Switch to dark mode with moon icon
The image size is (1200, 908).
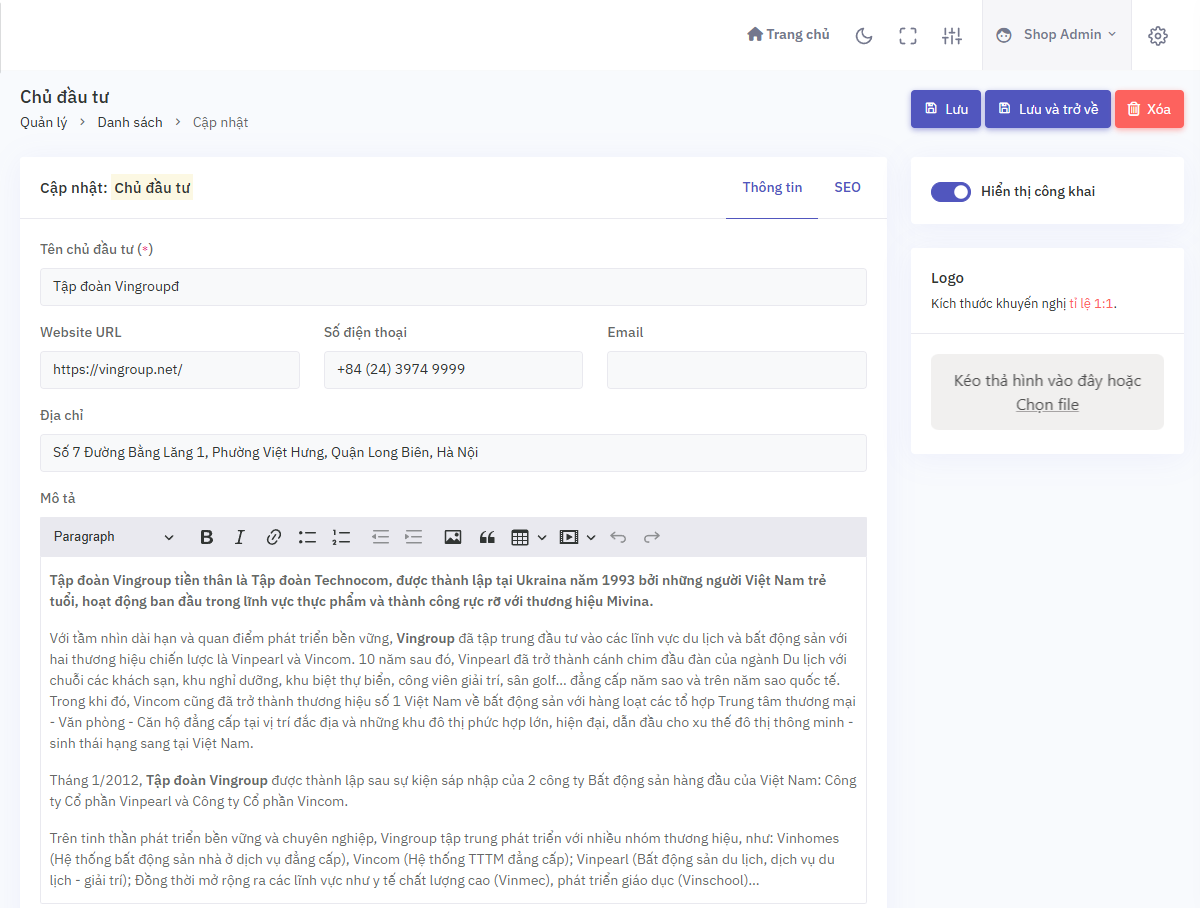point(864,36)
